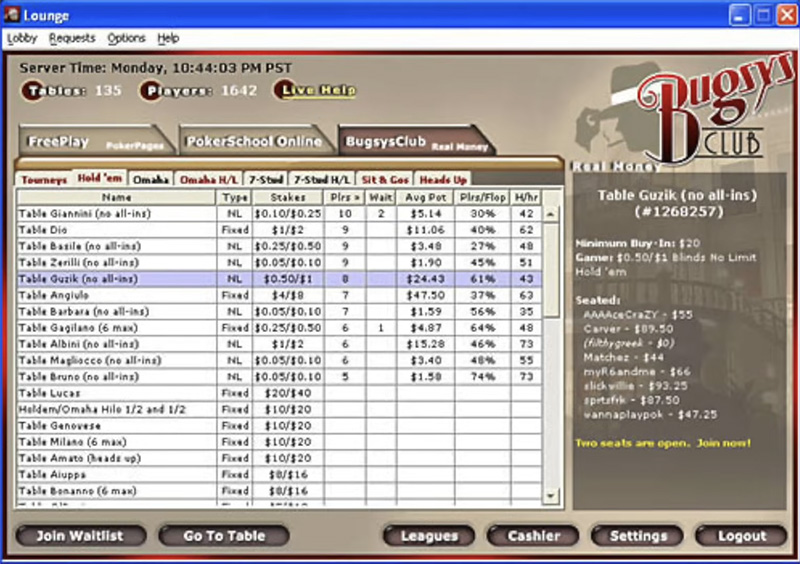Open the Live Help link

point(317,90)
